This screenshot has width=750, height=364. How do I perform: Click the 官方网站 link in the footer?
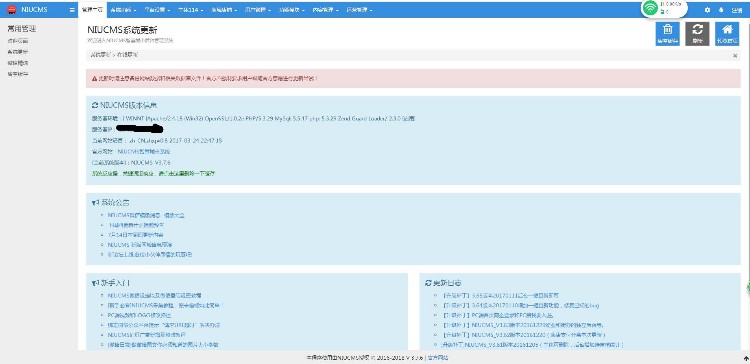[x=438, y=358]
